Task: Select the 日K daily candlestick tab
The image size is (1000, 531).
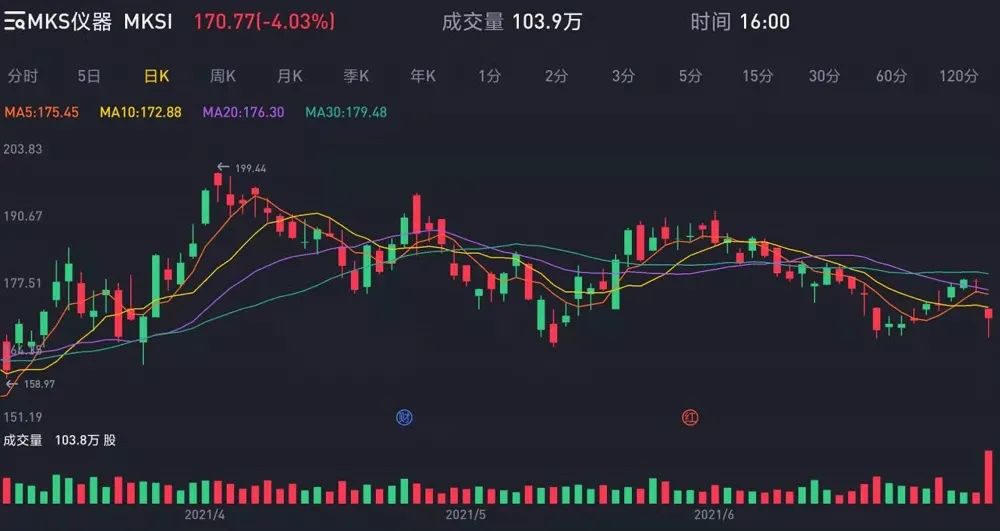Action: (156, 77)
